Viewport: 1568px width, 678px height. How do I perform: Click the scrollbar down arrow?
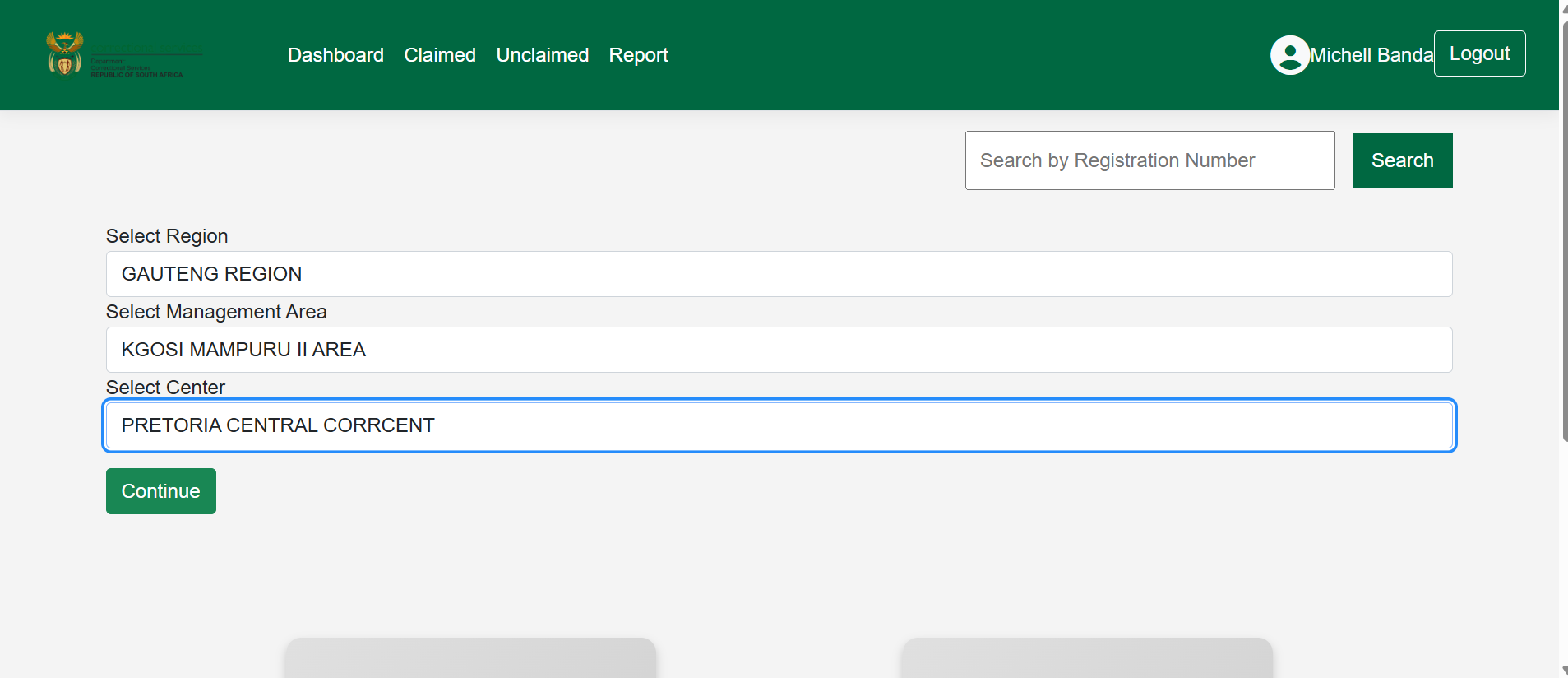(x=1564, y=671)
